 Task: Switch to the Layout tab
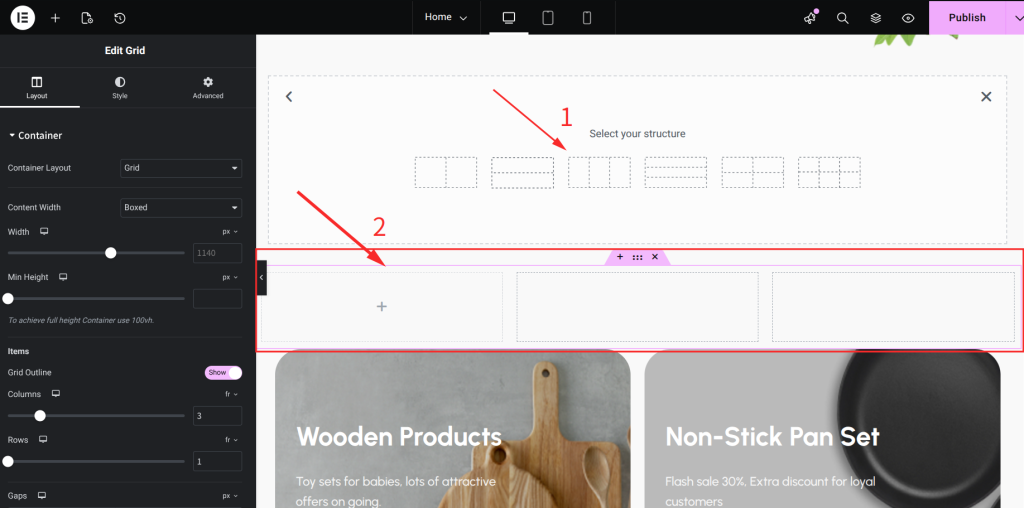pos(37,87)
